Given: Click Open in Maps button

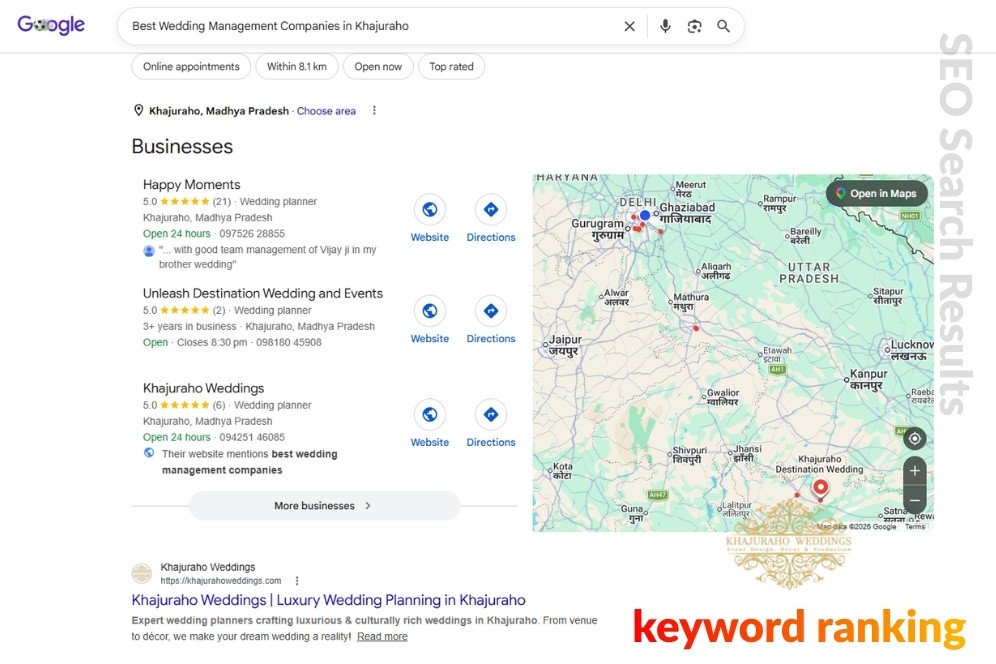Looking at the screenshot, I should pyautogui.click(x=877, y=194).
